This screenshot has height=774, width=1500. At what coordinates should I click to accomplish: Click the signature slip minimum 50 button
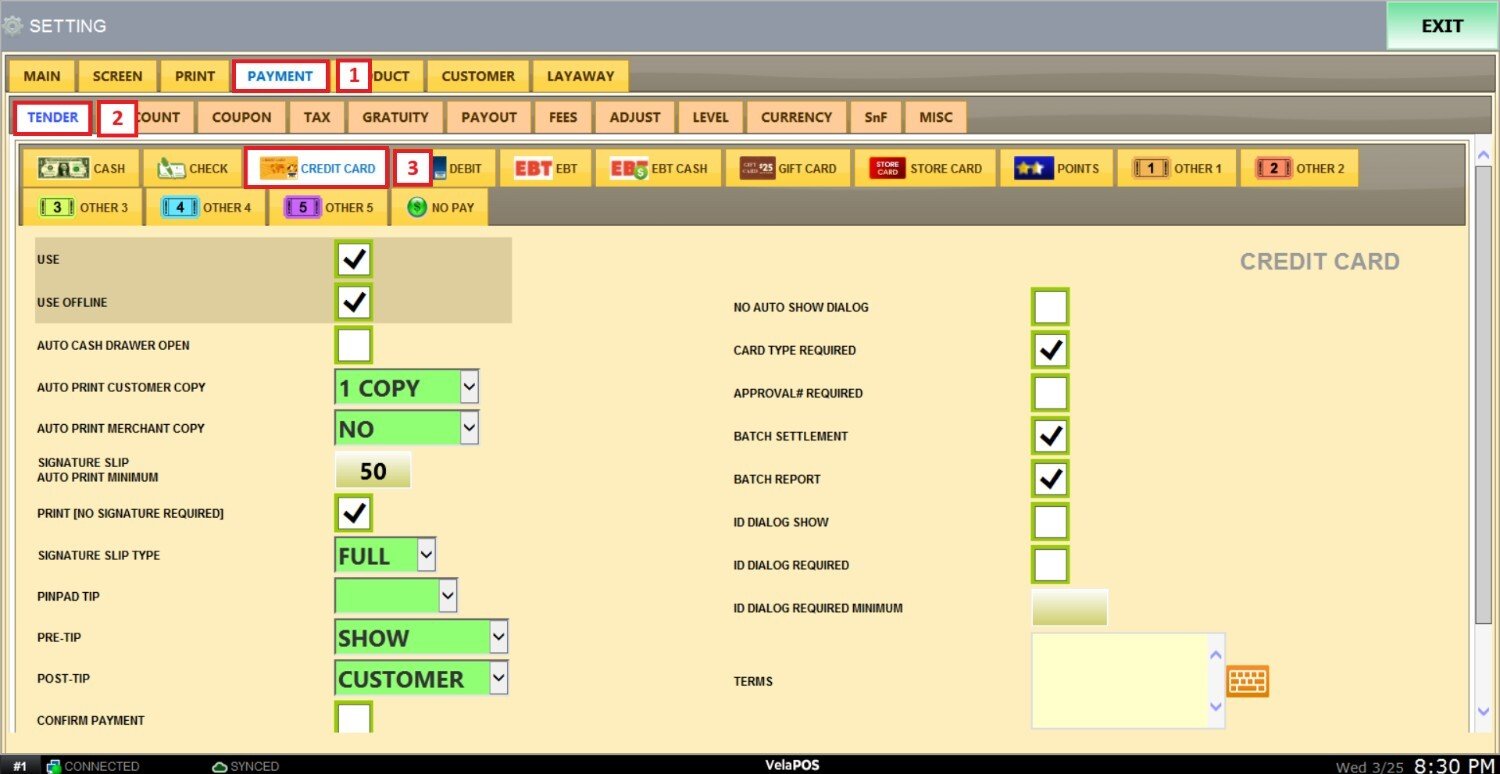pos(373,471)
